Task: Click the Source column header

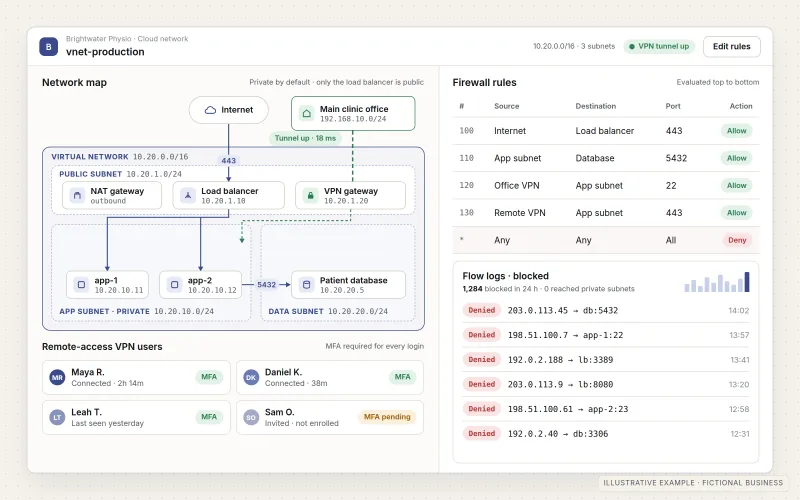Action: point(507,106)
